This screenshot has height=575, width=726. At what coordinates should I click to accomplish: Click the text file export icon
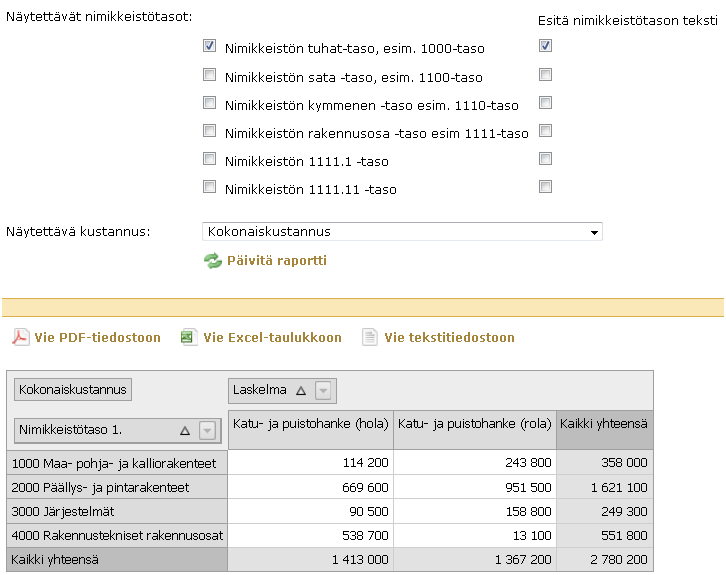370,337
